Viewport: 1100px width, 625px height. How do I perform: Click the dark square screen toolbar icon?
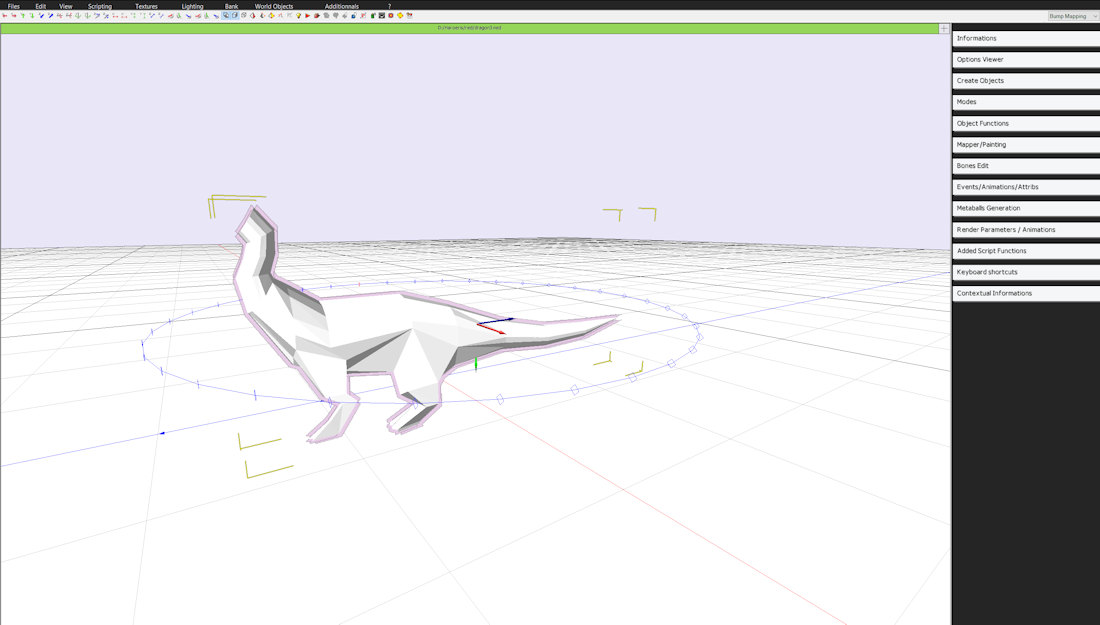(382, 15)
